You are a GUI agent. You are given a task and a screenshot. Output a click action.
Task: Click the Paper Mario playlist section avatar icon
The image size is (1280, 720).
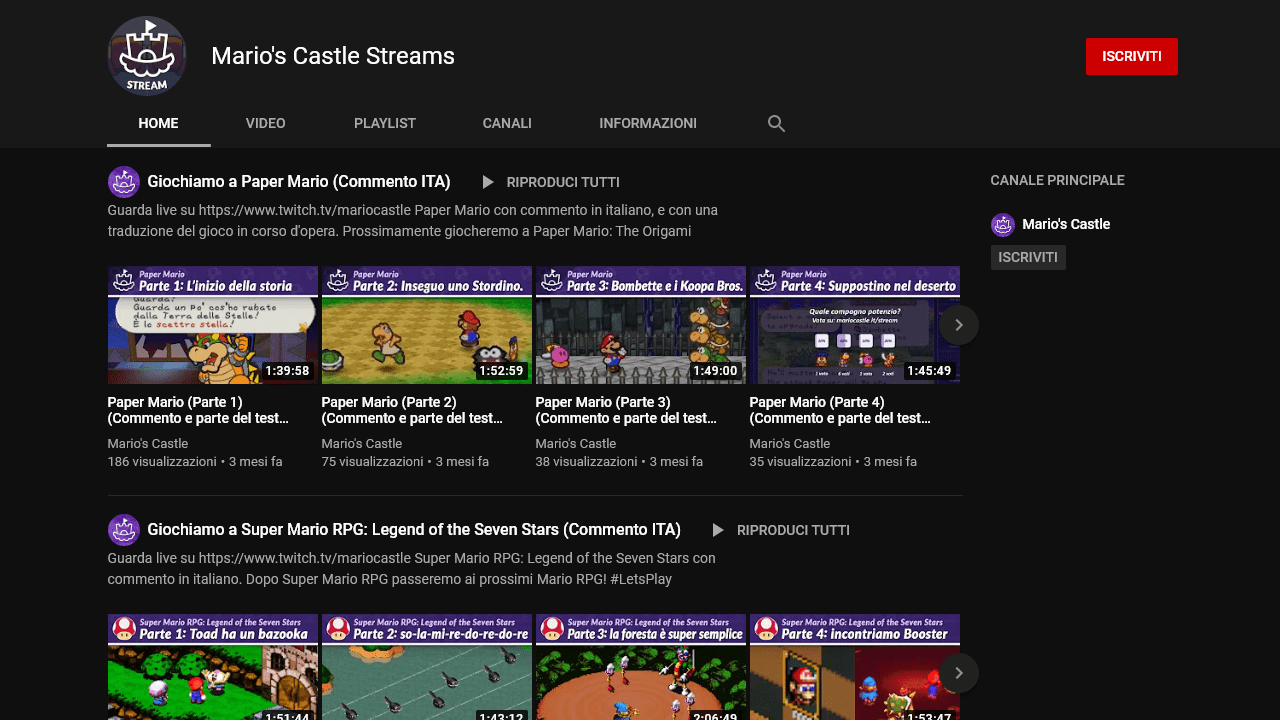point(124,182)
